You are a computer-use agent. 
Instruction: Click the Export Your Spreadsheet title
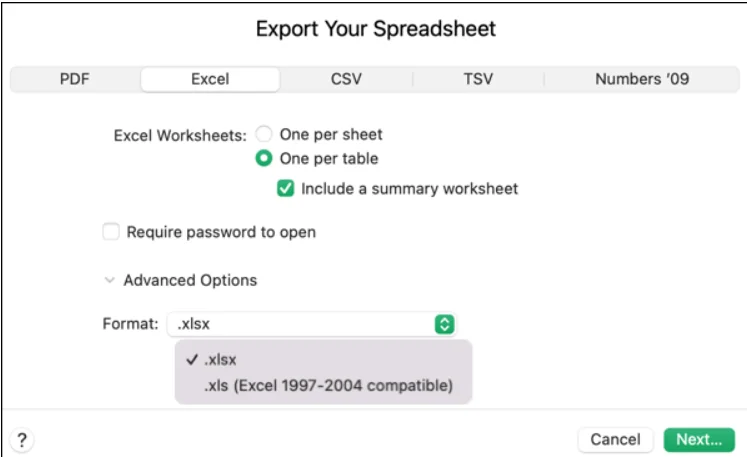(x=375, y=28)
